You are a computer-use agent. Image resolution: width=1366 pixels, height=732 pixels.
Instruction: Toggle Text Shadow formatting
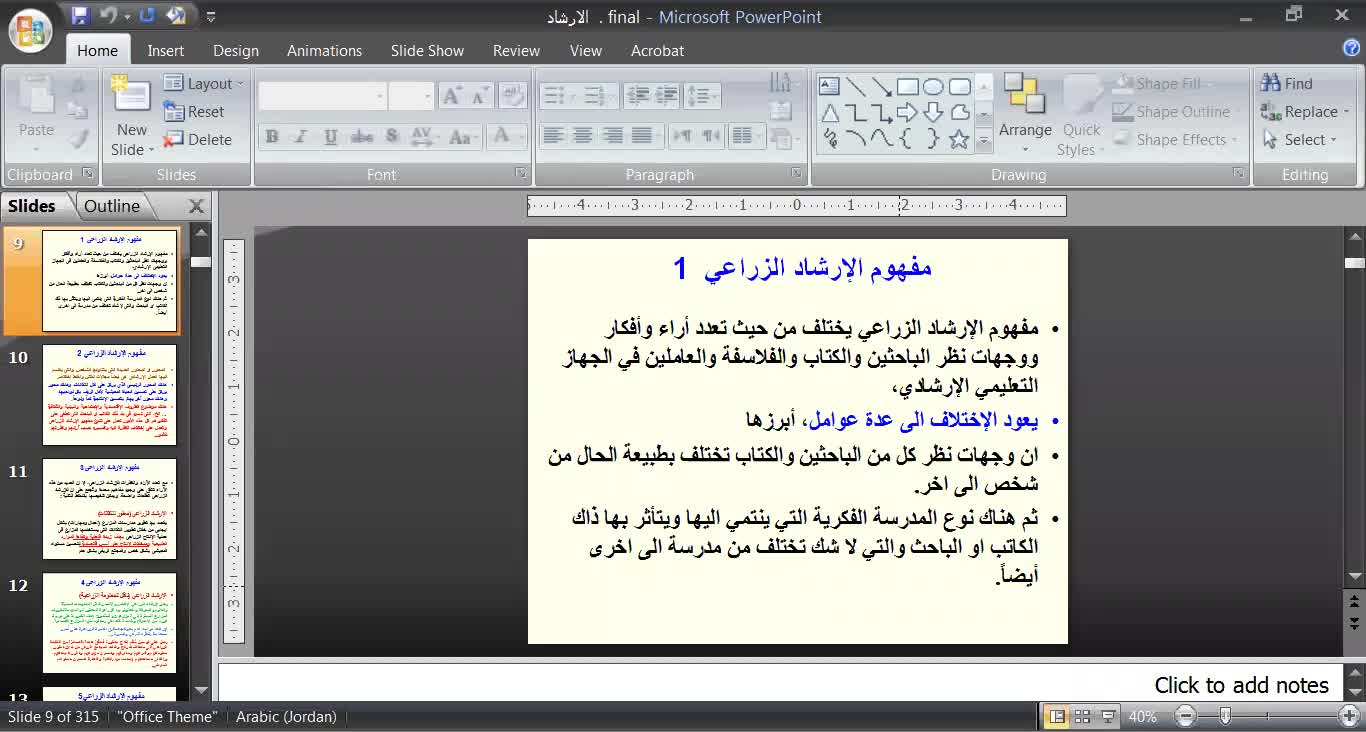click(391, 137)
